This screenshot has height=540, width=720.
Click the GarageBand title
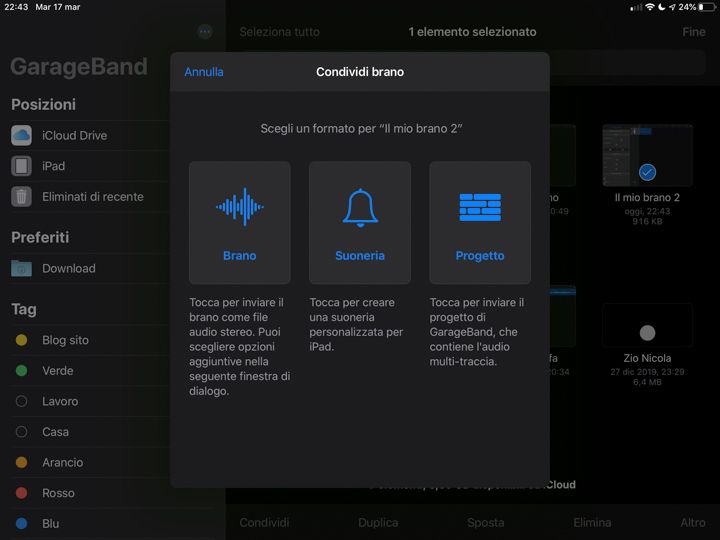coord(79,67)
